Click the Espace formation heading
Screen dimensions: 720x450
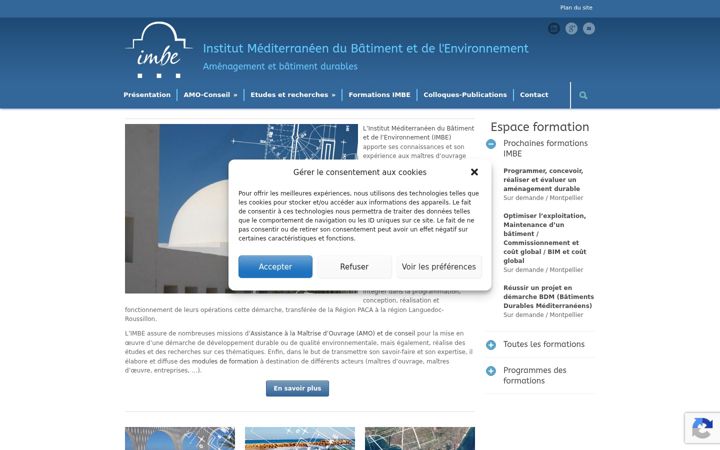point(540,127)
